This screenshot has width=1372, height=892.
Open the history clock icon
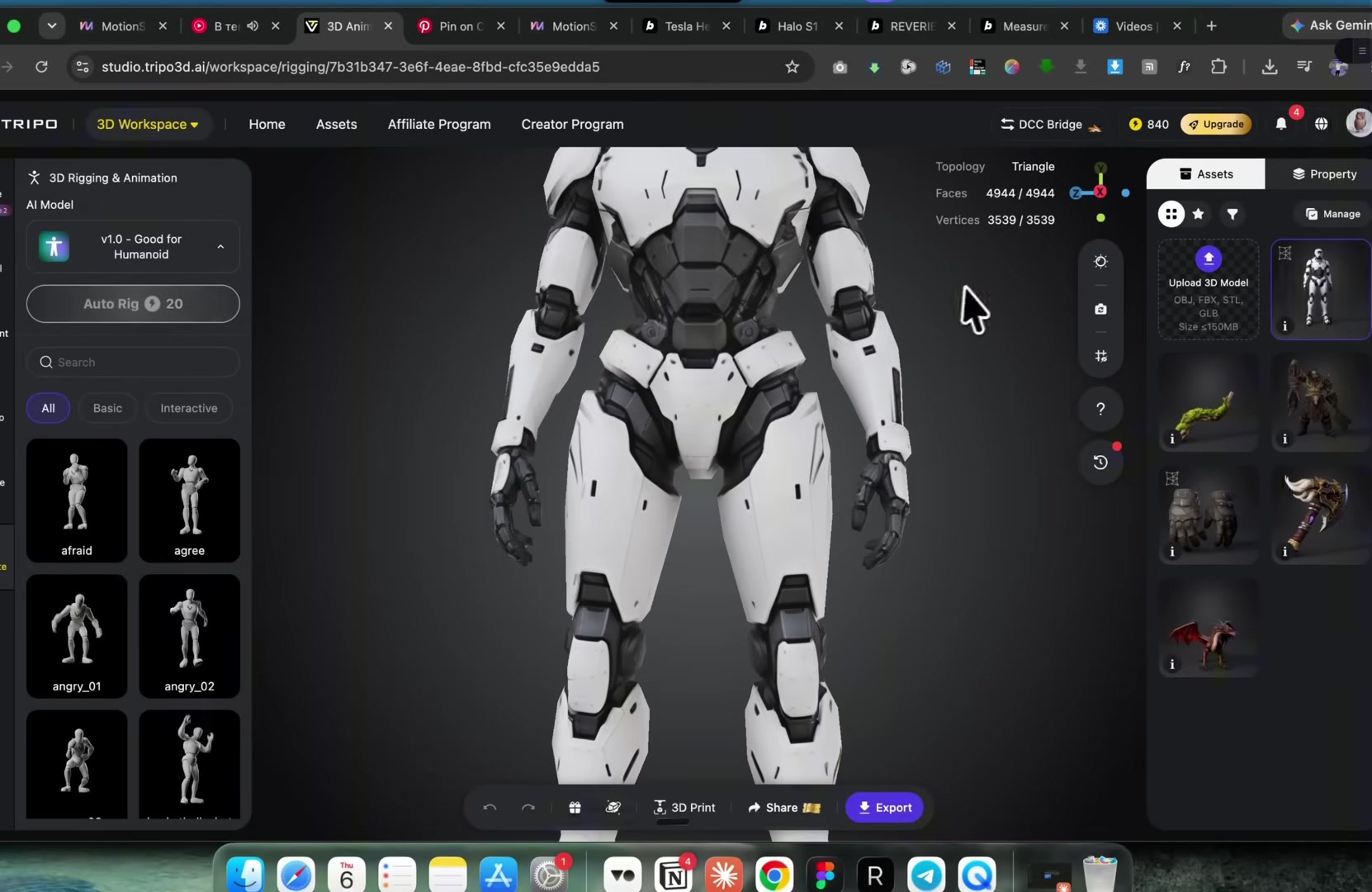click(1100, 463)
